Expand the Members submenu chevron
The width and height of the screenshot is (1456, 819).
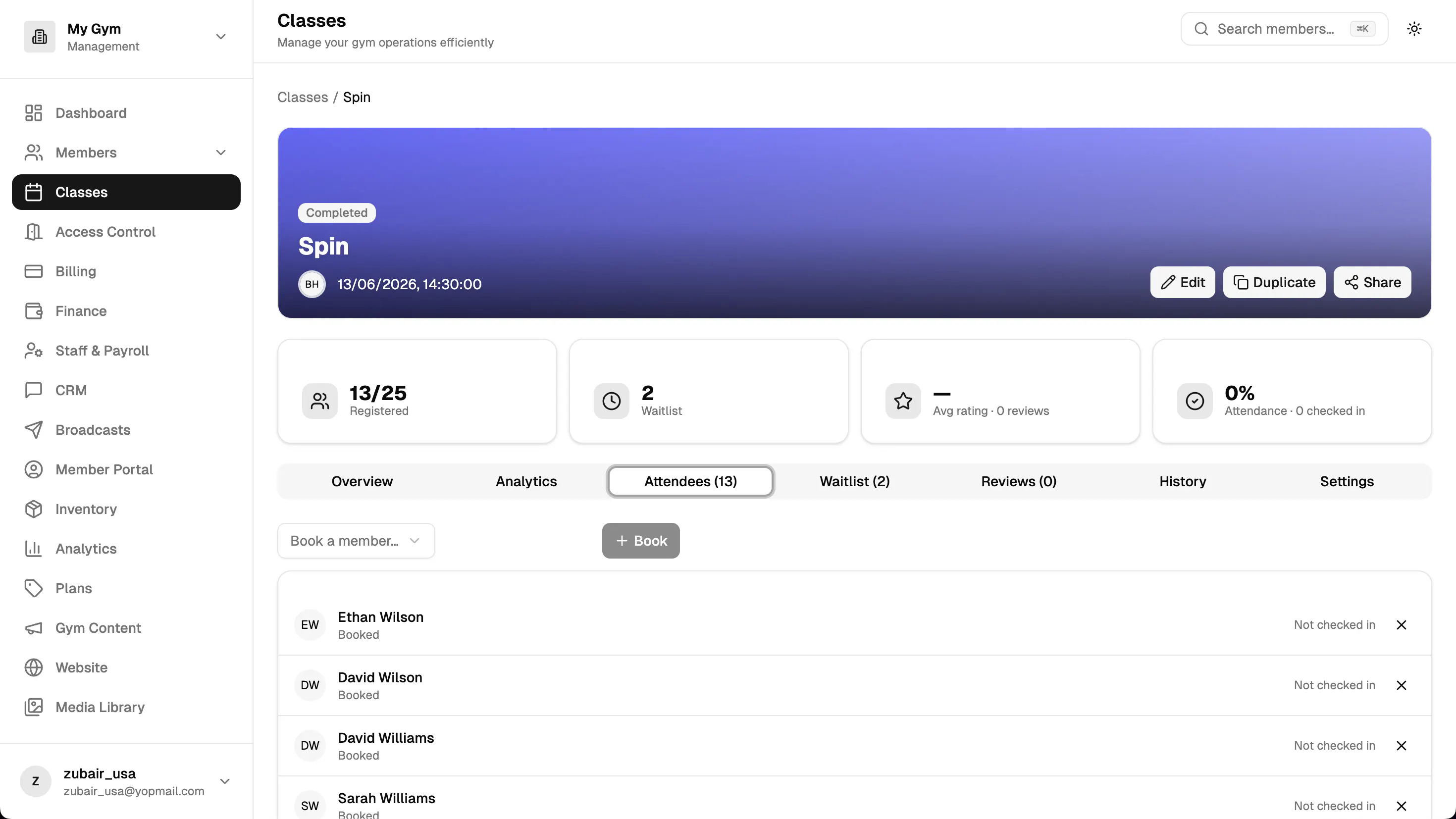221,153
